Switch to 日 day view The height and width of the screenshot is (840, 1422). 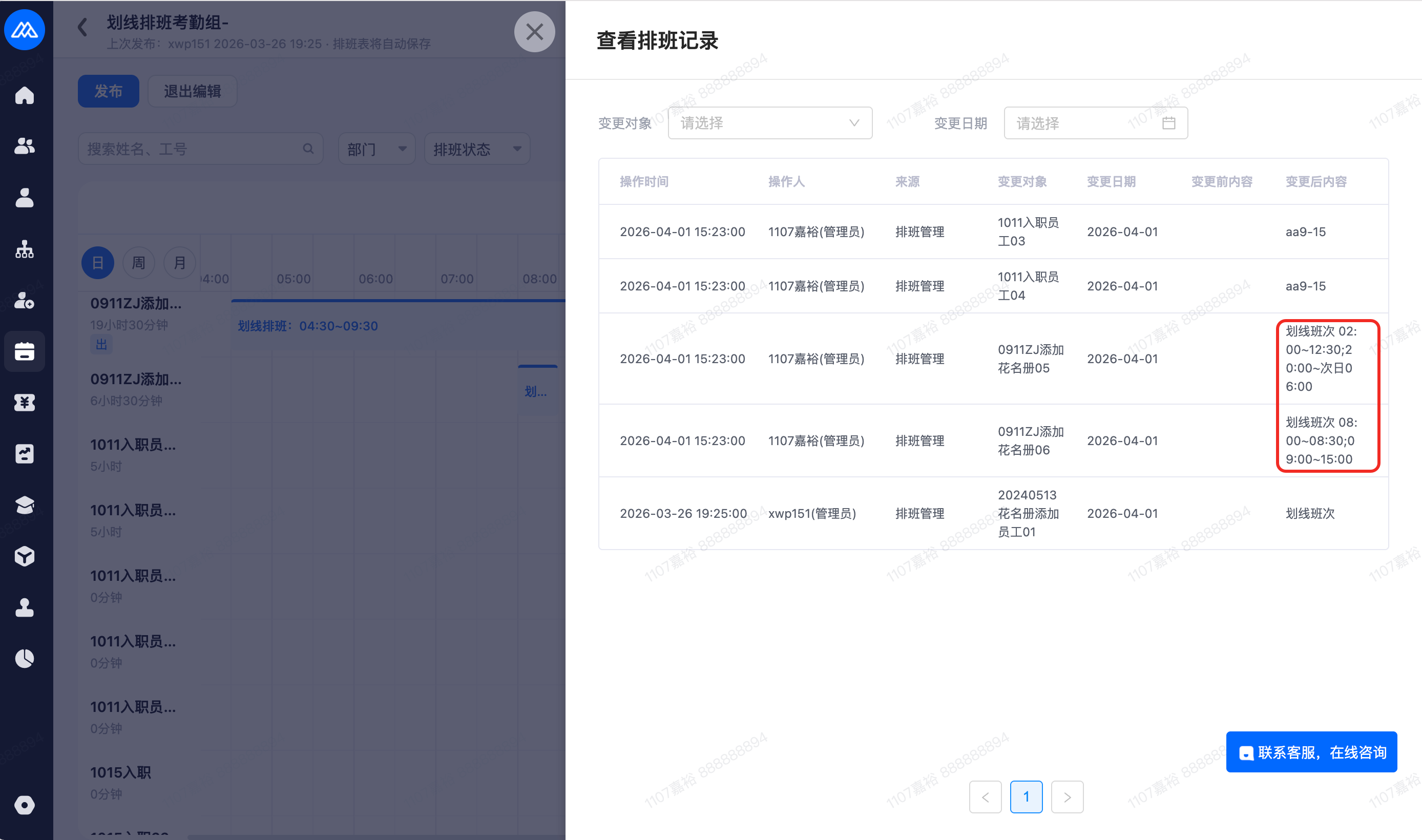pyautogui.click(x=97, y=263)
